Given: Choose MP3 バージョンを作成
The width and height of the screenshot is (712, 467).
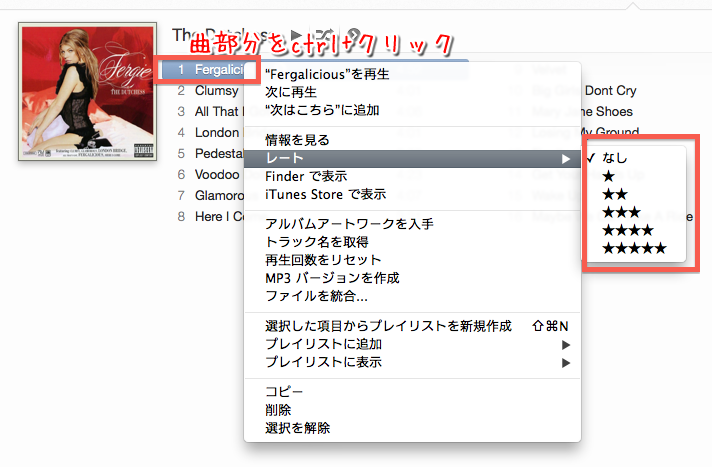Looking at the screenshot, I should pos(412,278).
